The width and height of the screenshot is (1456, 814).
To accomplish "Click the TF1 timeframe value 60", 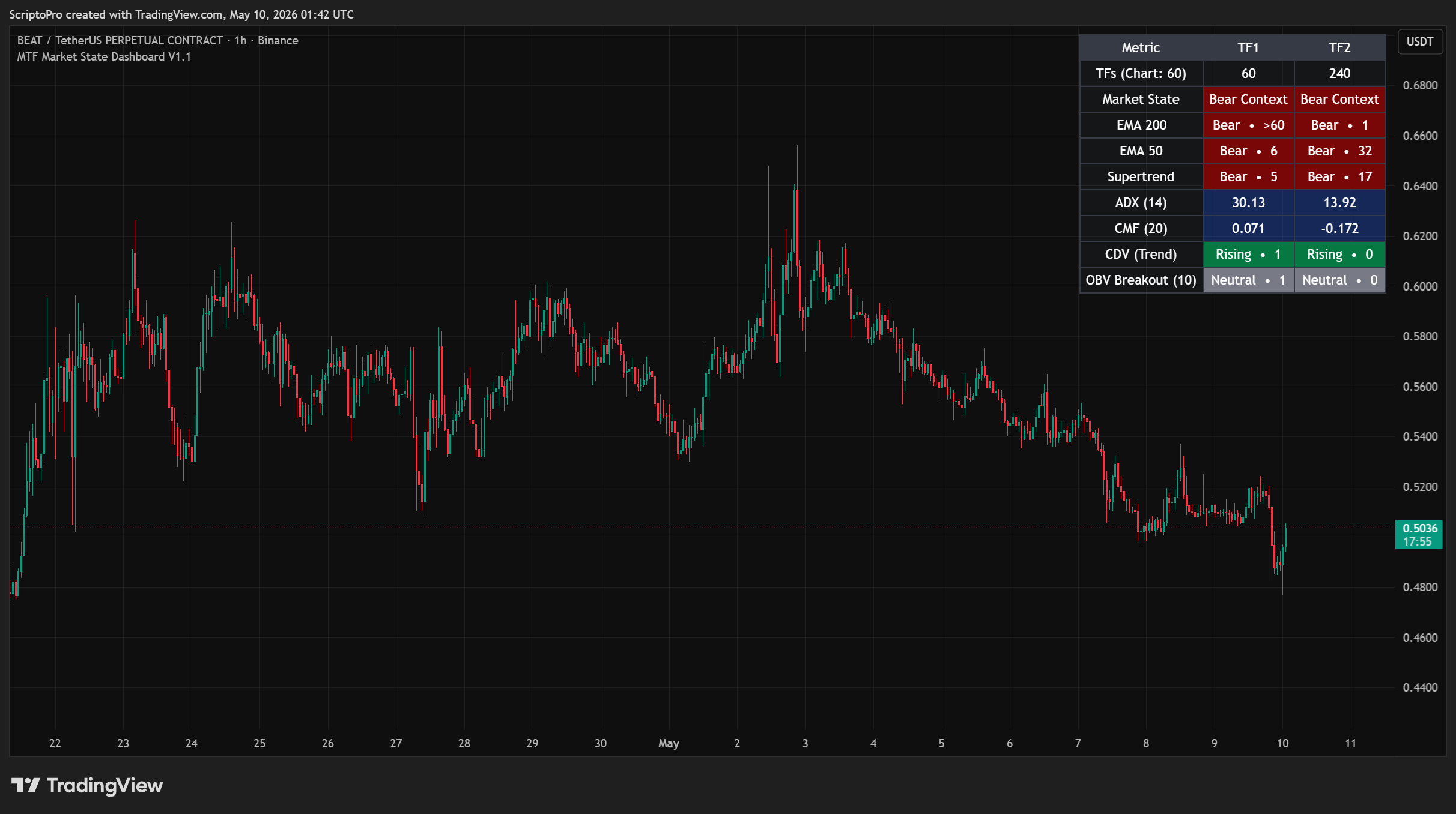I will click(1248, 73).
